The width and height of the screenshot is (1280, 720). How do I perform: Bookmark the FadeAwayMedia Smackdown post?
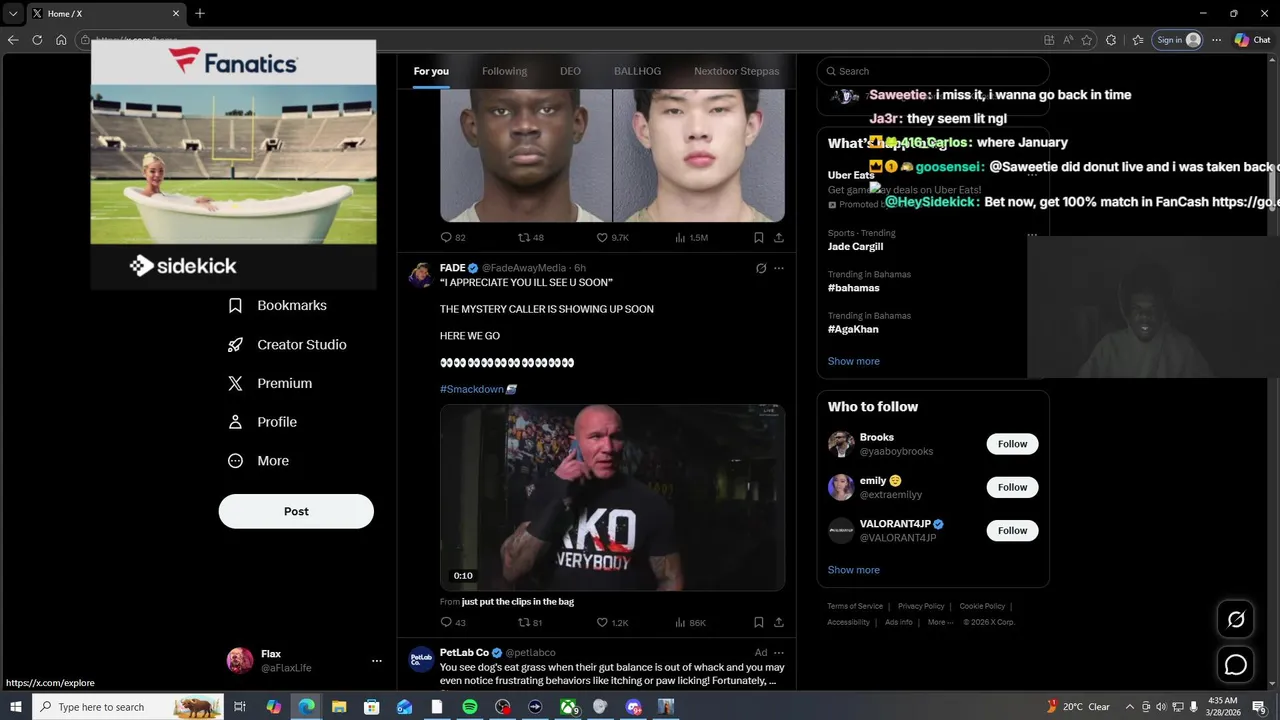pos(759,622)
